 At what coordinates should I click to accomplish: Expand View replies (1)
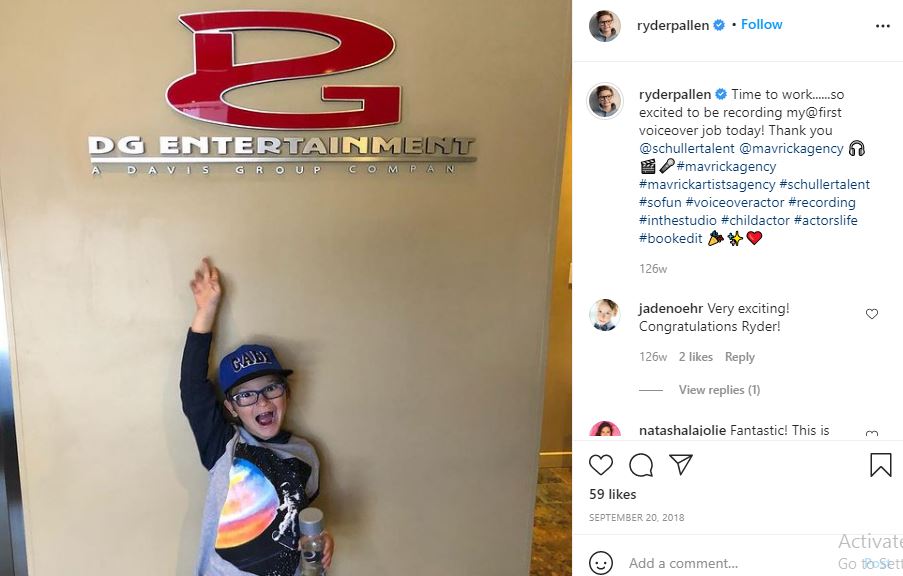tap(719, 390)
